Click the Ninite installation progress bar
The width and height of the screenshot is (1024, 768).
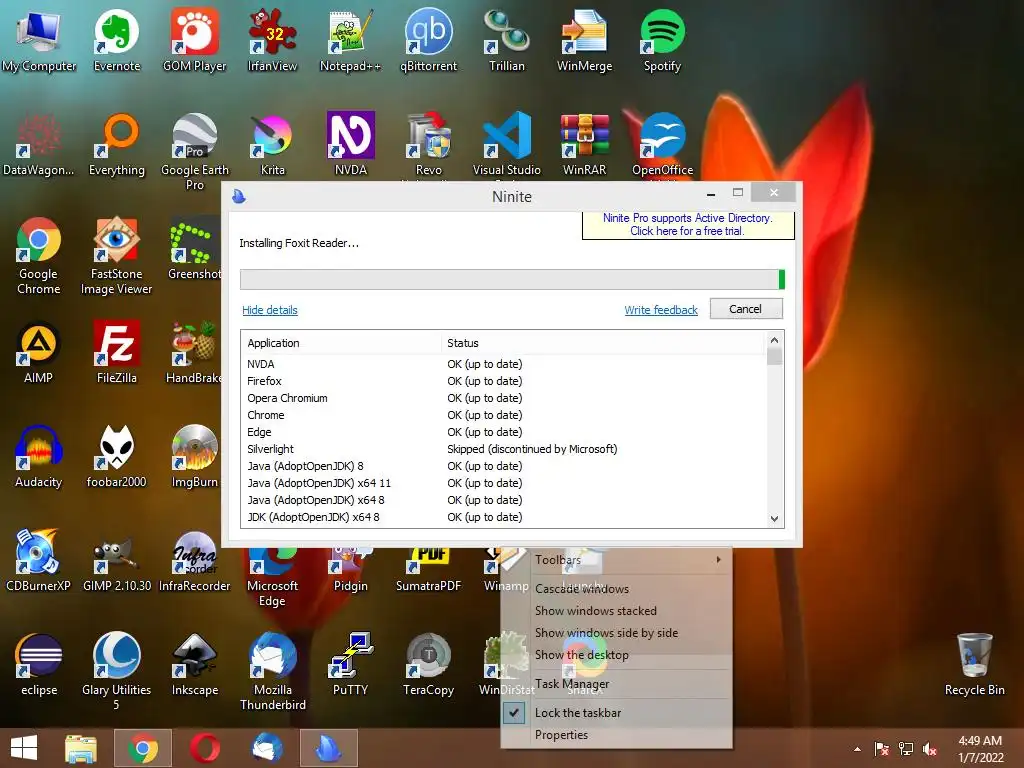coord(512,280)
